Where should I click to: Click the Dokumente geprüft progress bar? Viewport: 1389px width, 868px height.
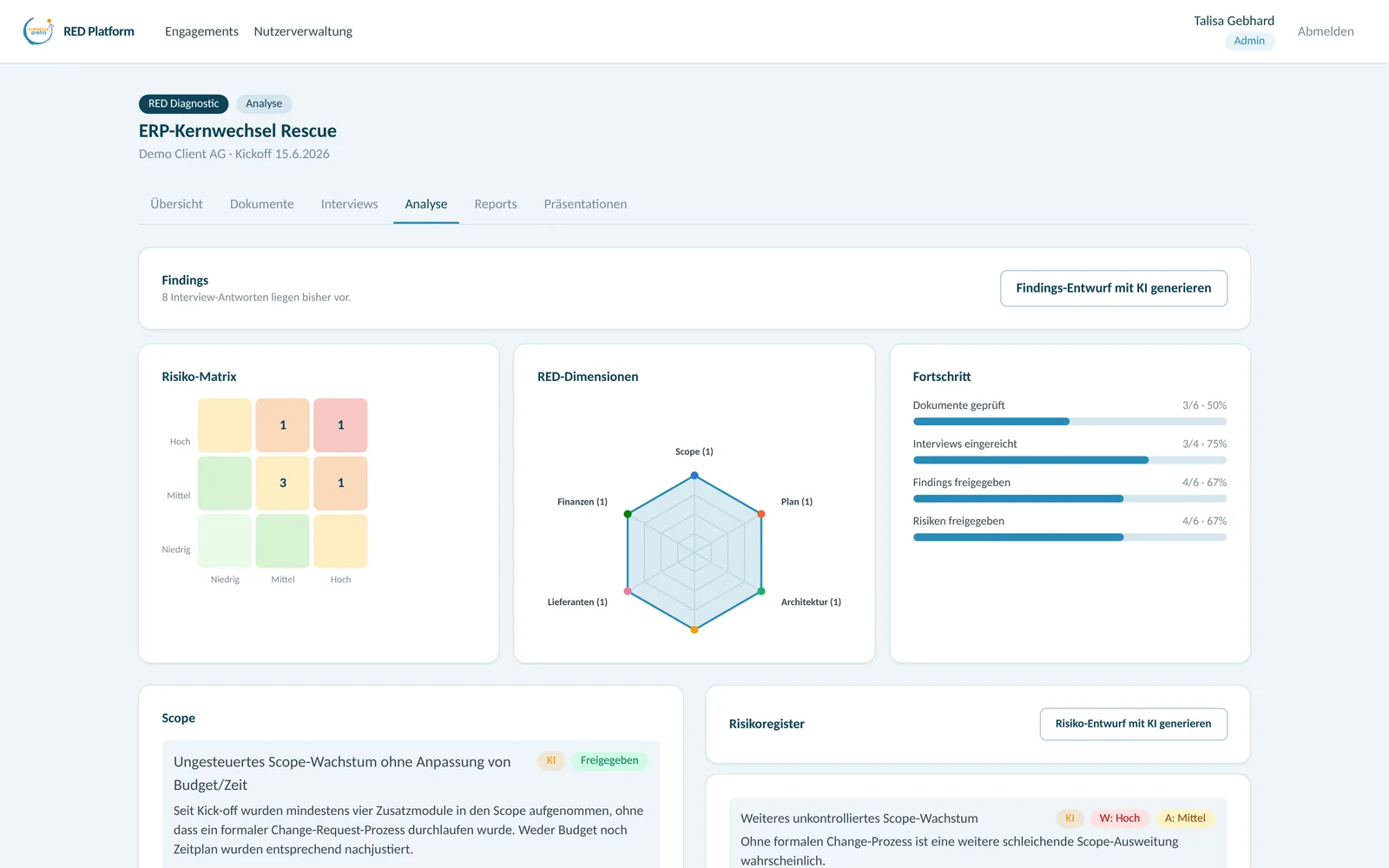(1070, 422)
